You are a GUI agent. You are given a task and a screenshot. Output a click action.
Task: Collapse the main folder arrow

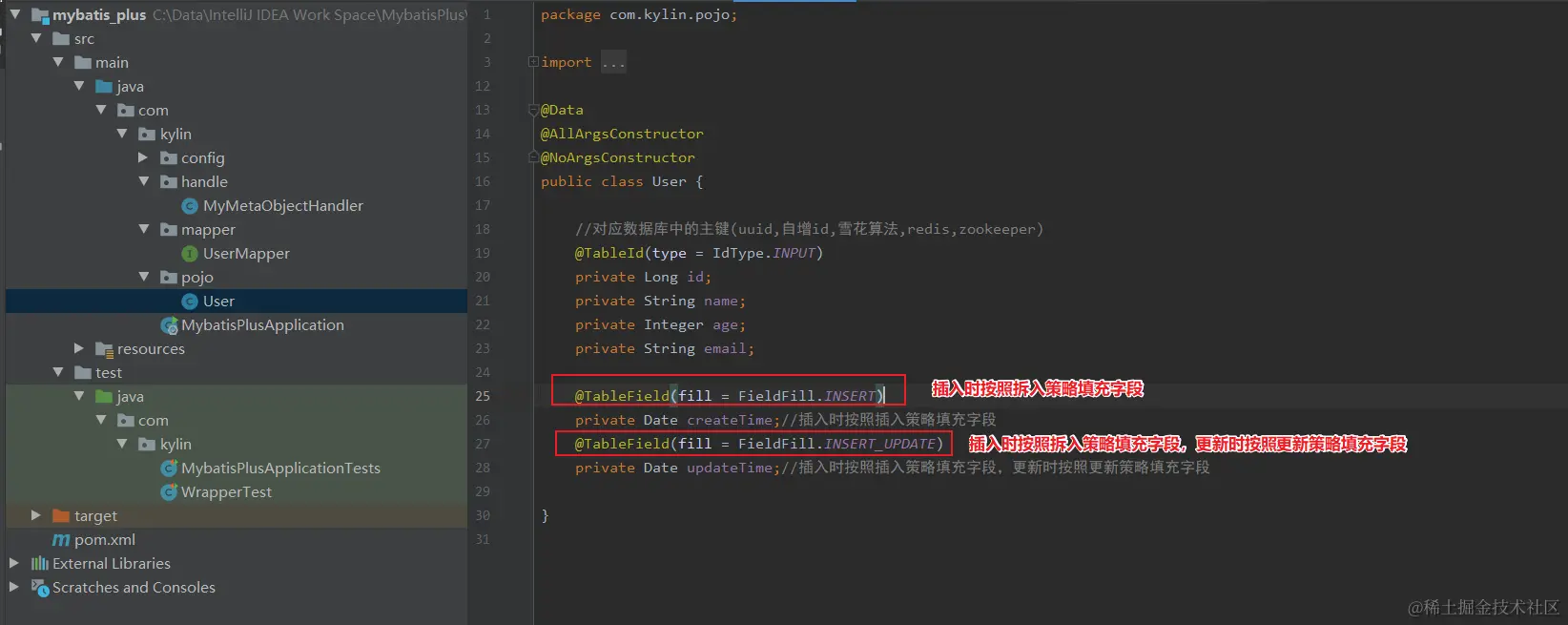(58, 62)
